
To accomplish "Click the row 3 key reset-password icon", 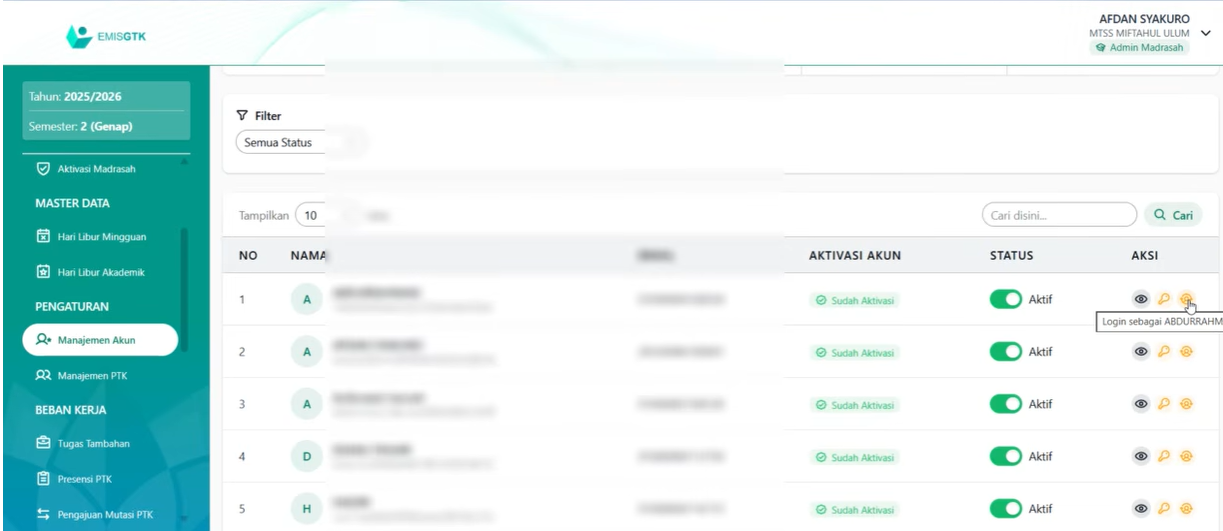I will (x=1163, y=404).
